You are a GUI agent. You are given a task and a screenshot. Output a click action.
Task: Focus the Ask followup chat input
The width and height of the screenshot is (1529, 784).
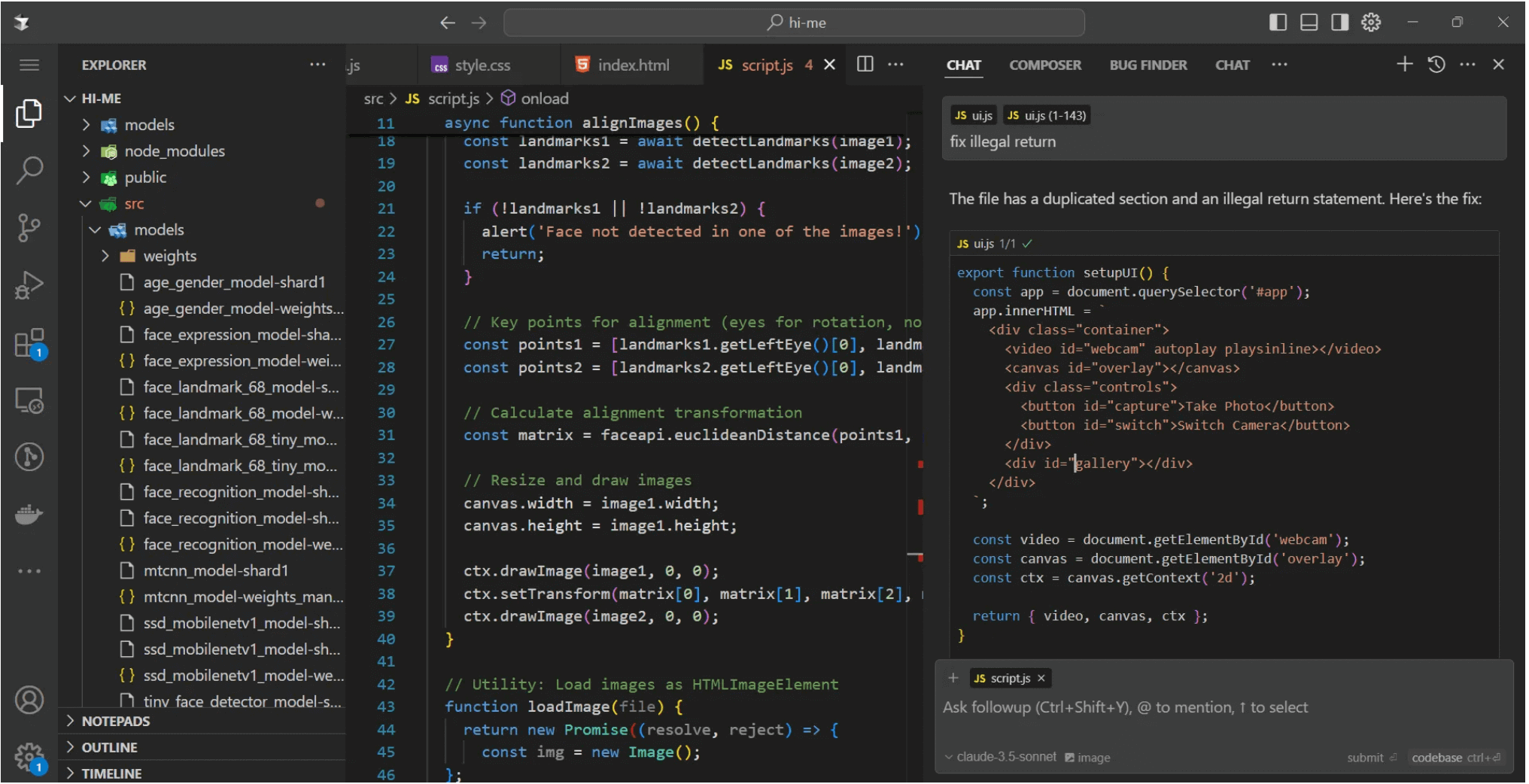[1223, 707]
